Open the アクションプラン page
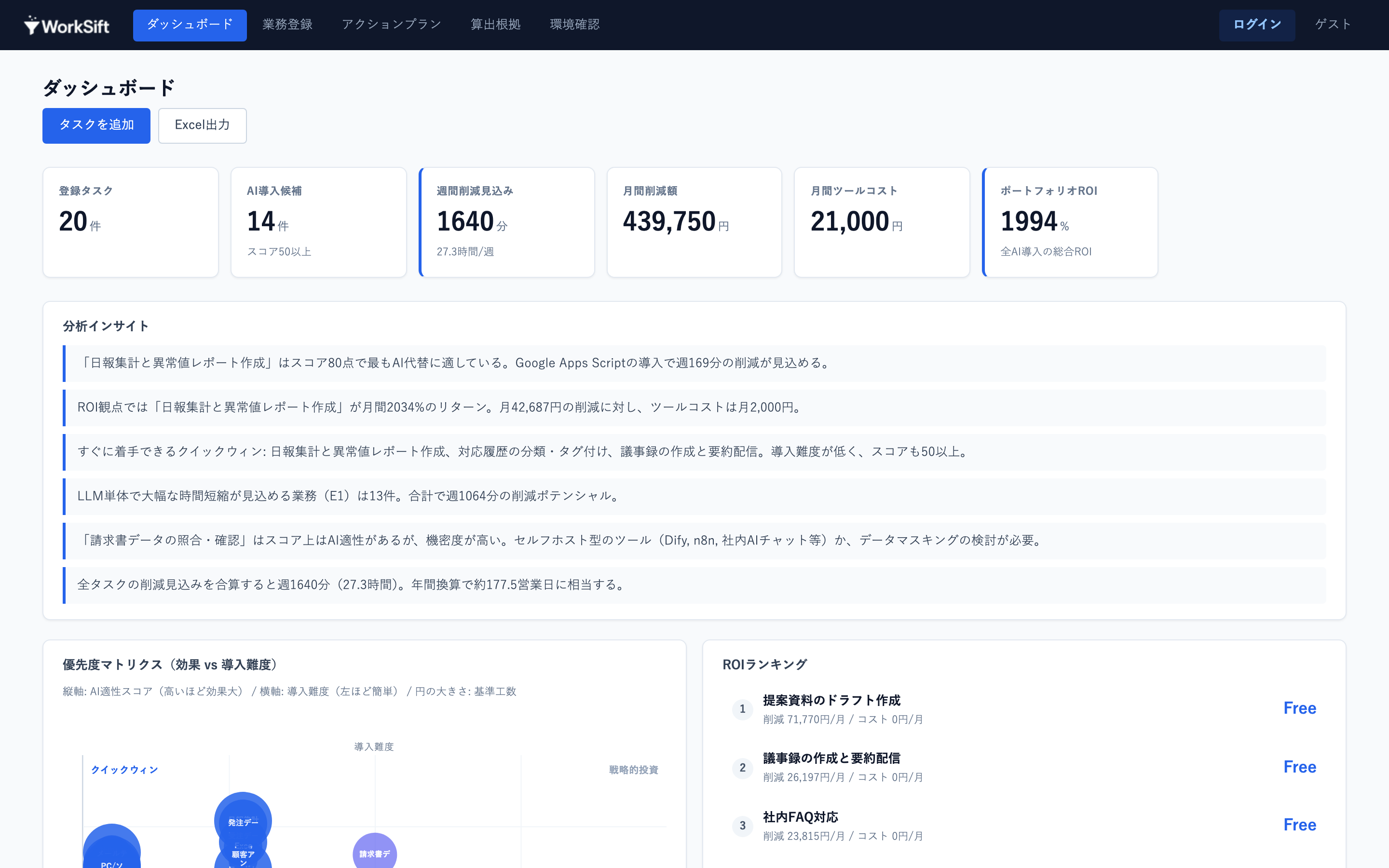Image resolution: width=1389 pixels, height=868 pixels. point(391,25)
